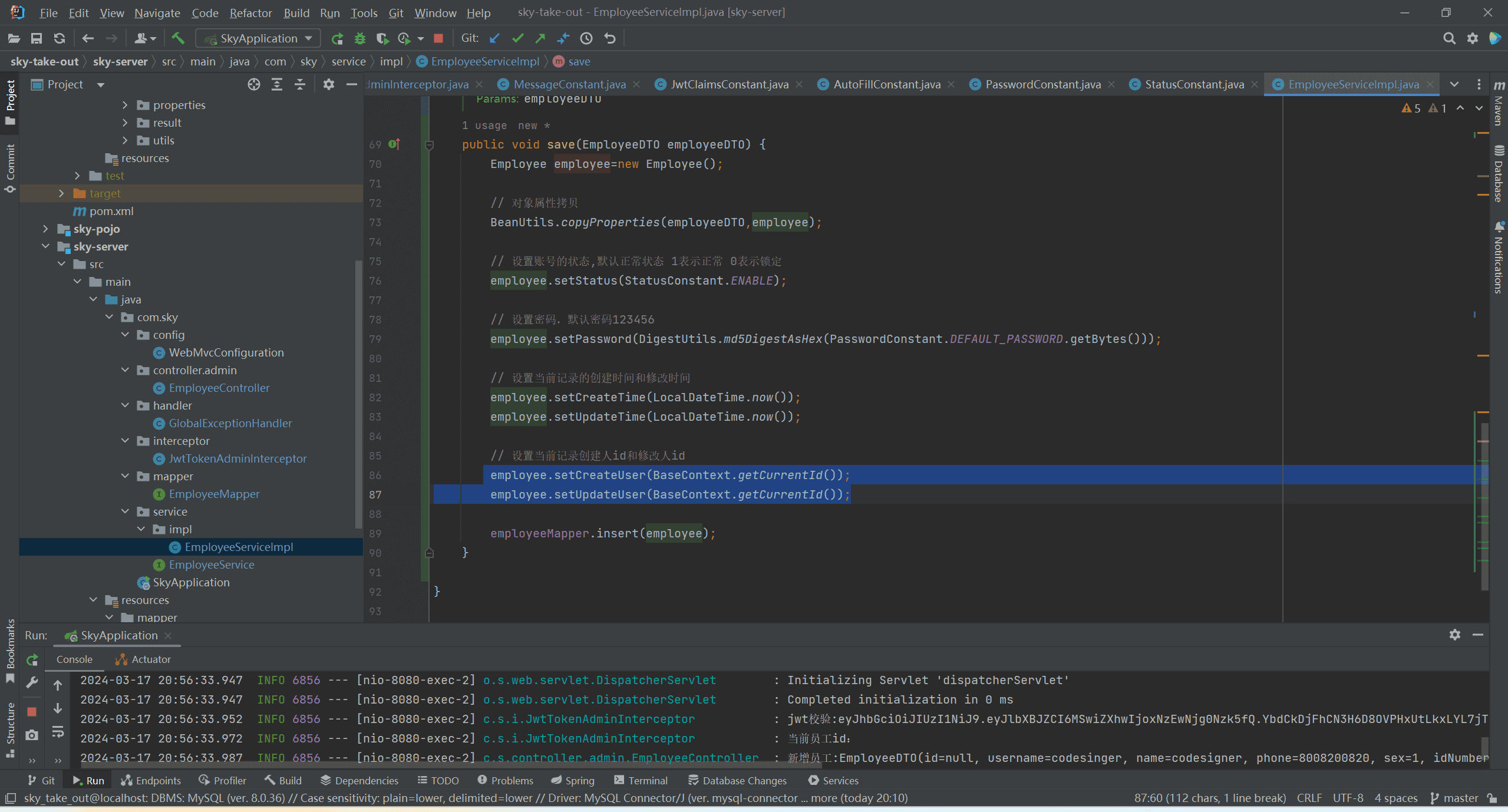Start the Debug bug icon

[359, 39]
